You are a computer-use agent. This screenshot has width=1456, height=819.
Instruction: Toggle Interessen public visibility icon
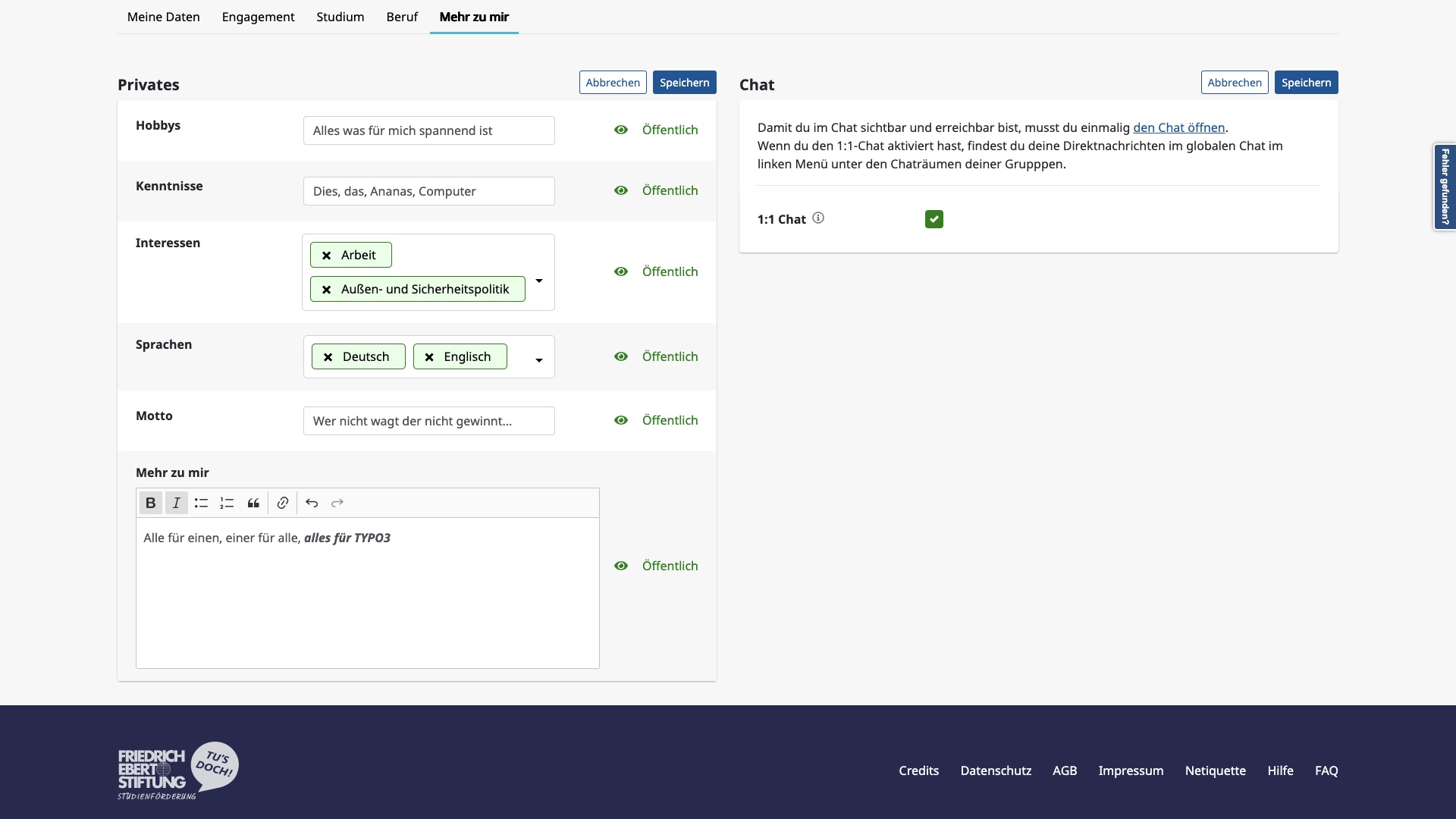[x=621, y=271]
